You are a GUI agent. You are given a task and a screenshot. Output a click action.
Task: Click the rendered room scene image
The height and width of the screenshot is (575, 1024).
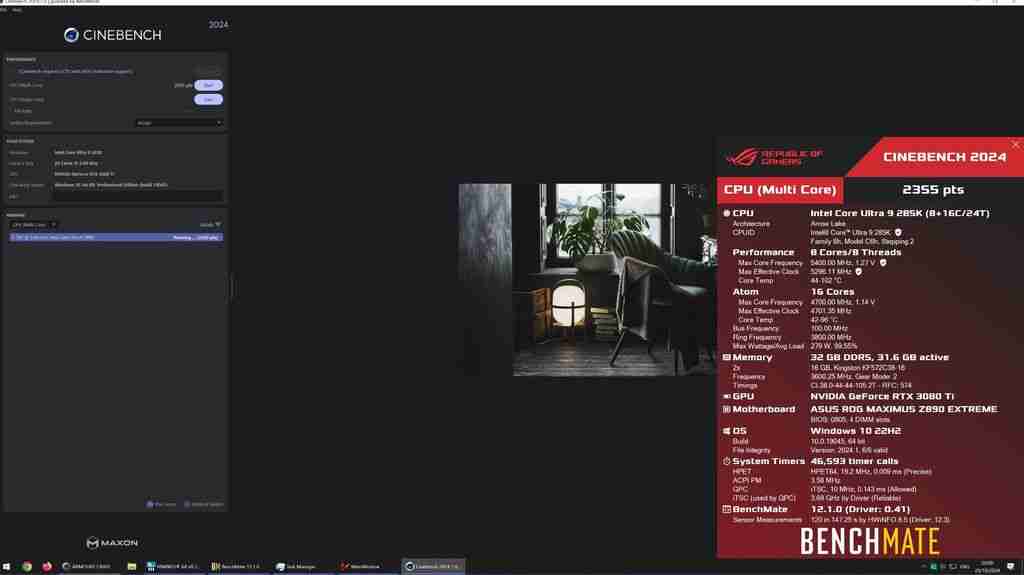(588, 280)
